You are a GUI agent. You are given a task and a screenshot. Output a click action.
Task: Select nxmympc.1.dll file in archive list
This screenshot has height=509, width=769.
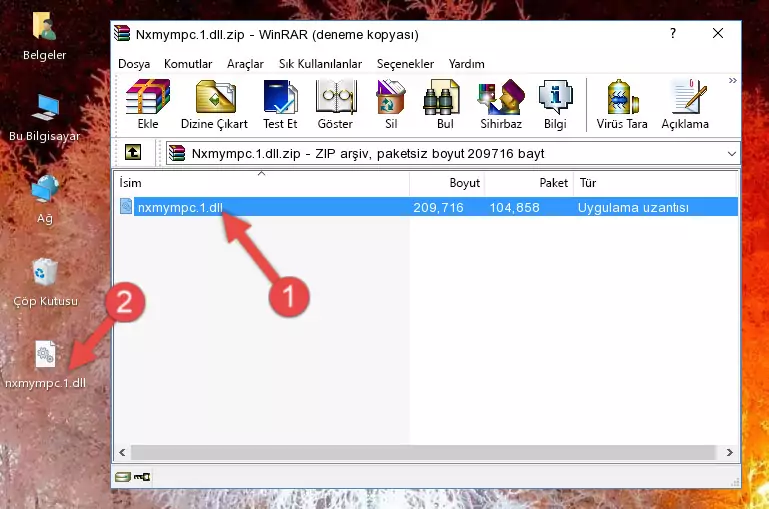tap(180, 207)
